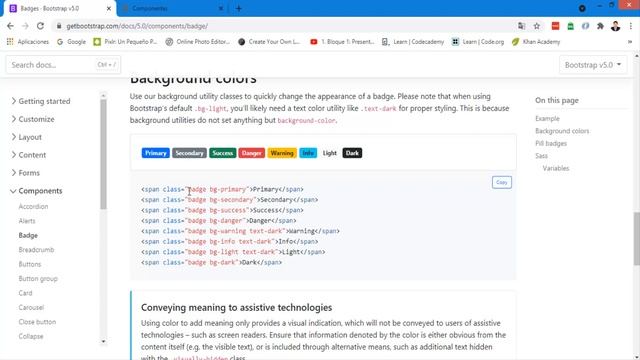Click the sidebar scrollbar down arrow

point(103,341)
